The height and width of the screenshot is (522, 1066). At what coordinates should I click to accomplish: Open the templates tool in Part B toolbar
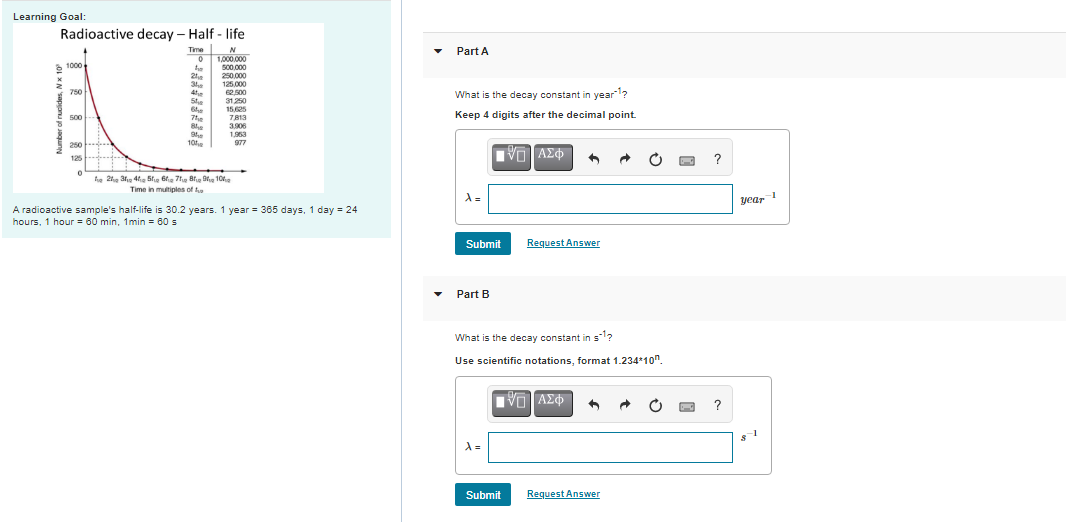click(511, 402)
